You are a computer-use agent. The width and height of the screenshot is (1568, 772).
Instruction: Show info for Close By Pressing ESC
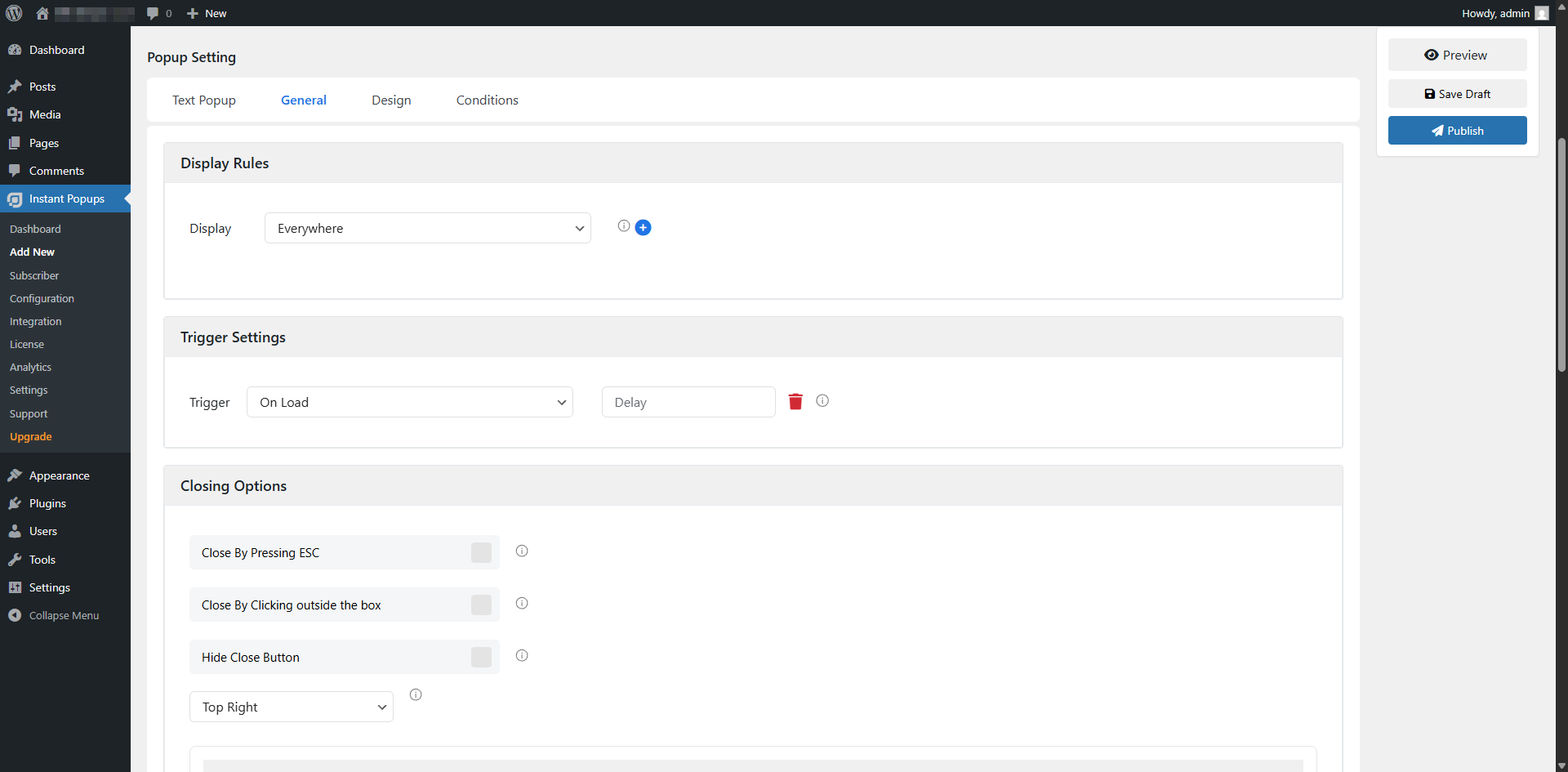[522, 551]
